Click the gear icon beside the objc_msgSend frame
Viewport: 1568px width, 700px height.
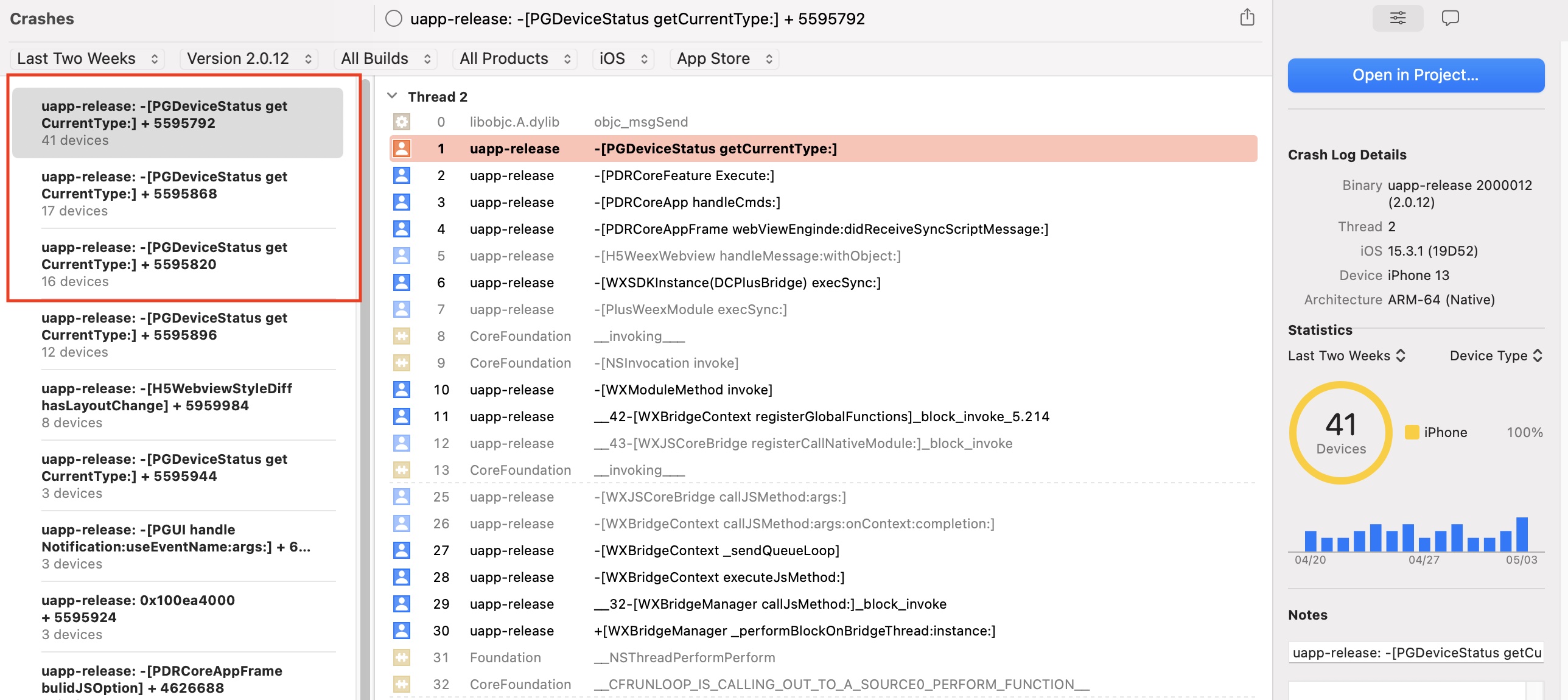tap(402, 122)
